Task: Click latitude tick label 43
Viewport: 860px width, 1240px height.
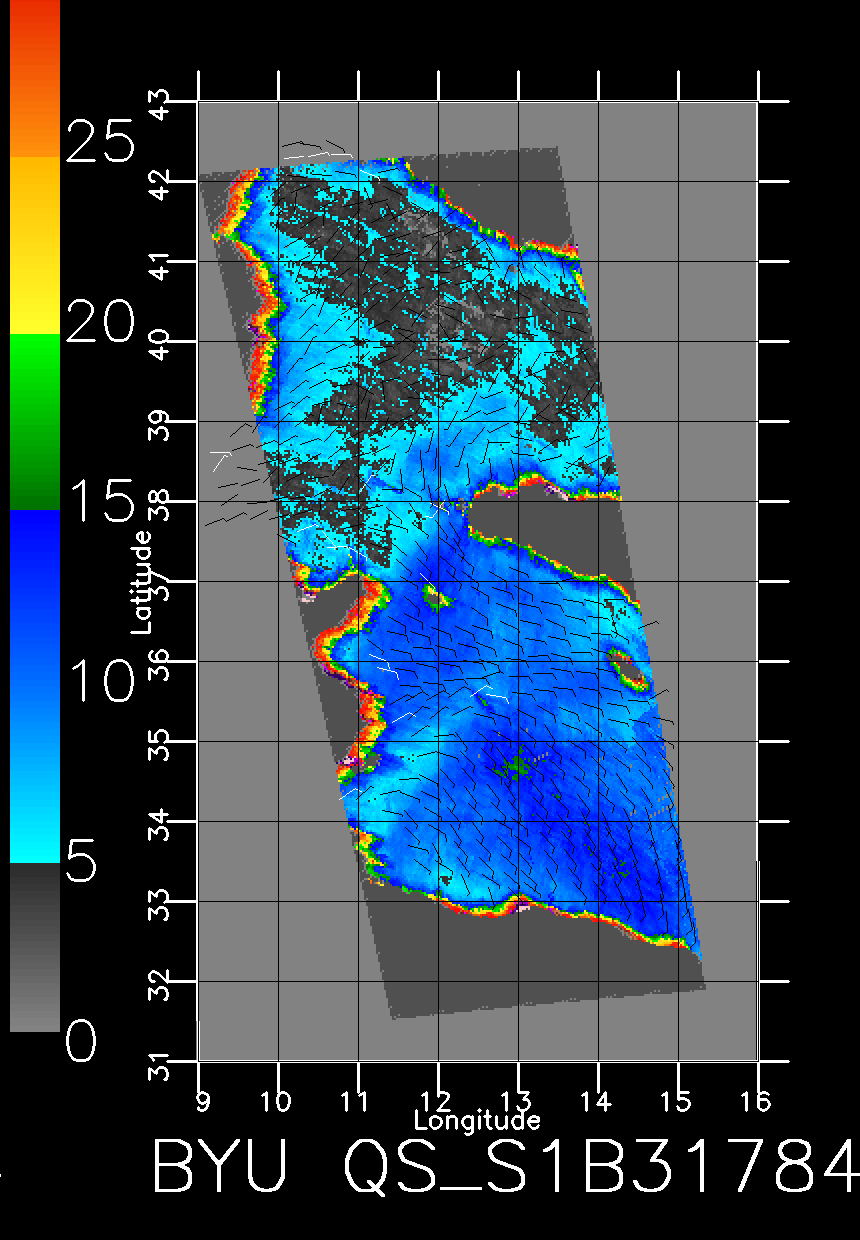Action: click(159, 103)
